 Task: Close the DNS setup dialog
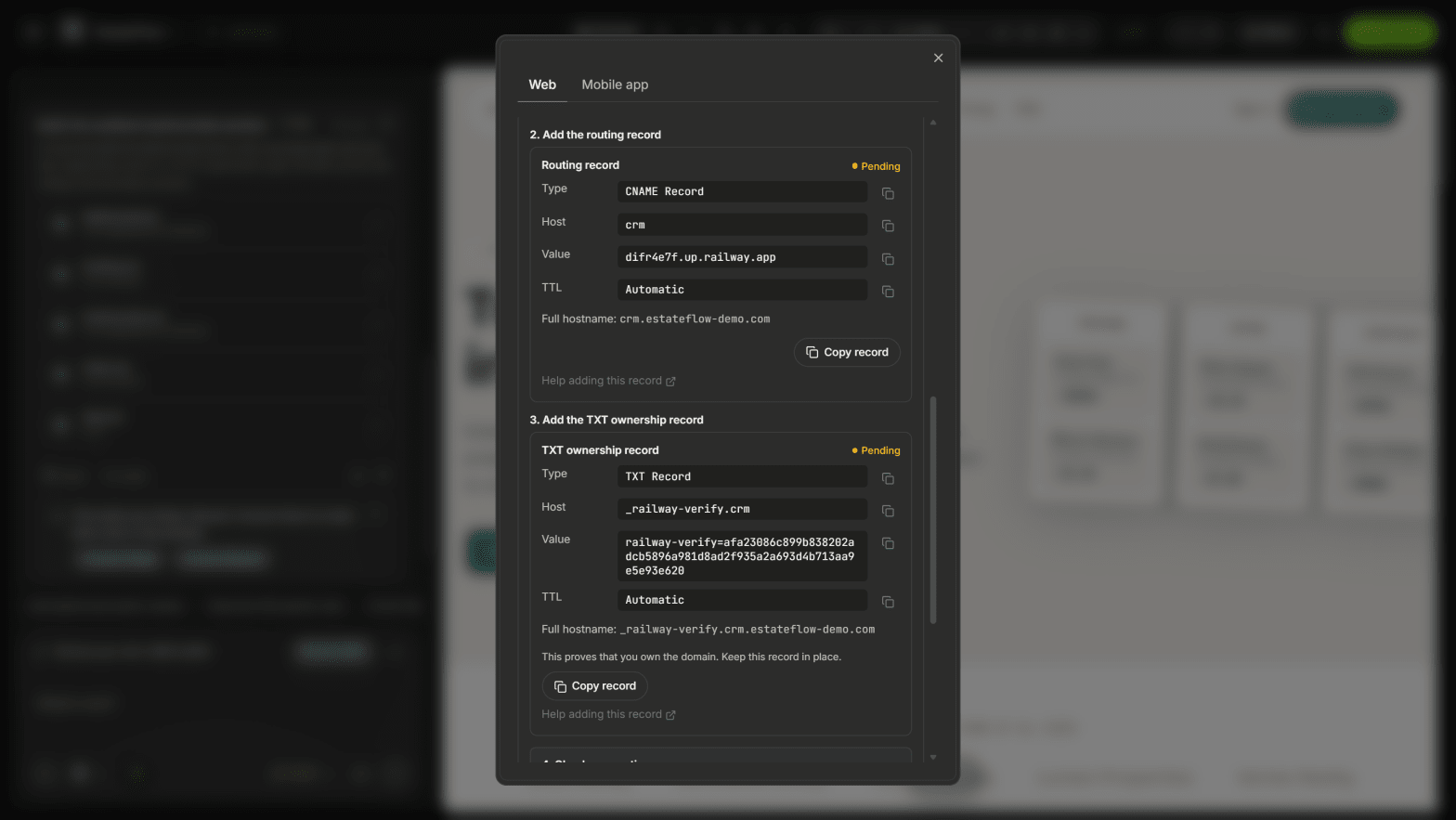(938, 58)
